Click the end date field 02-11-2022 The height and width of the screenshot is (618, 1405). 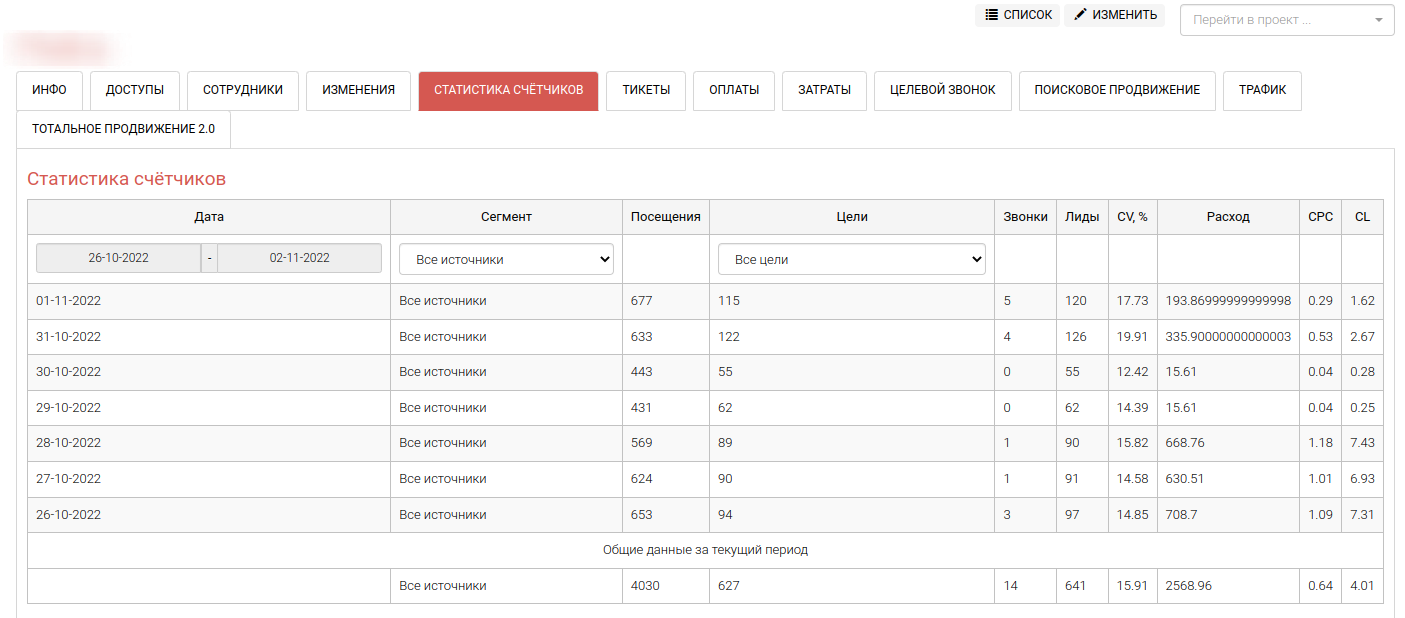[x=299, y=258]
